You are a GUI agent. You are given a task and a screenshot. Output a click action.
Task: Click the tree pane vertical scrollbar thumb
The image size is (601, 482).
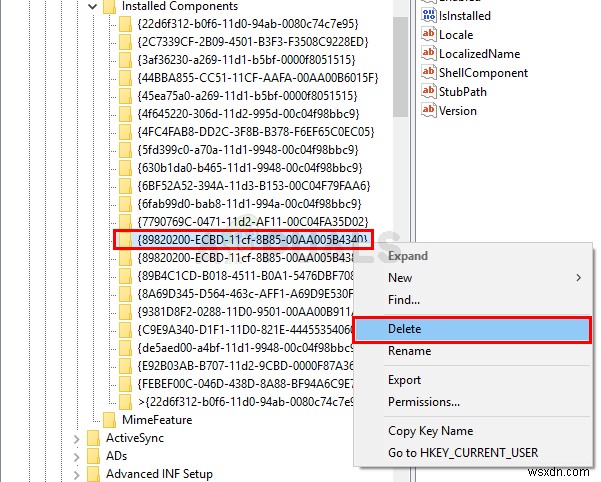pyautogui.click(x=400, y=65)
